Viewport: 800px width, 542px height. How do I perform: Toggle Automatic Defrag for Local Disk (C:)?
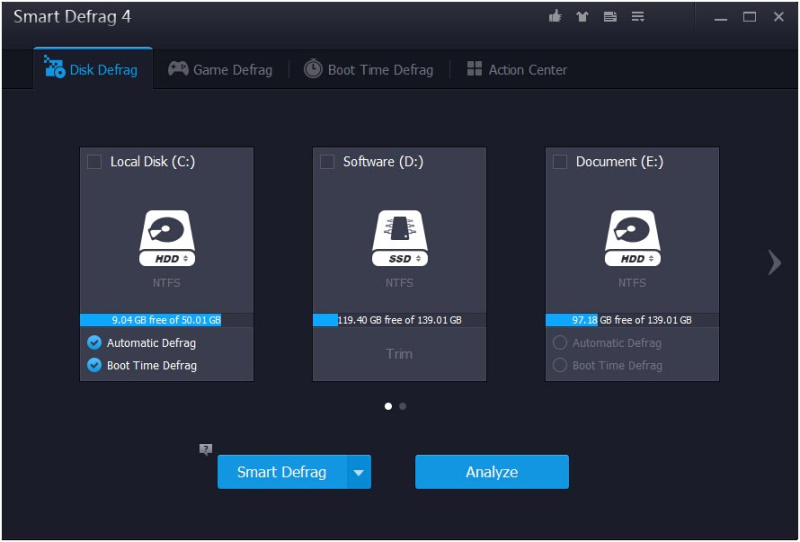[x=94, y=342]
